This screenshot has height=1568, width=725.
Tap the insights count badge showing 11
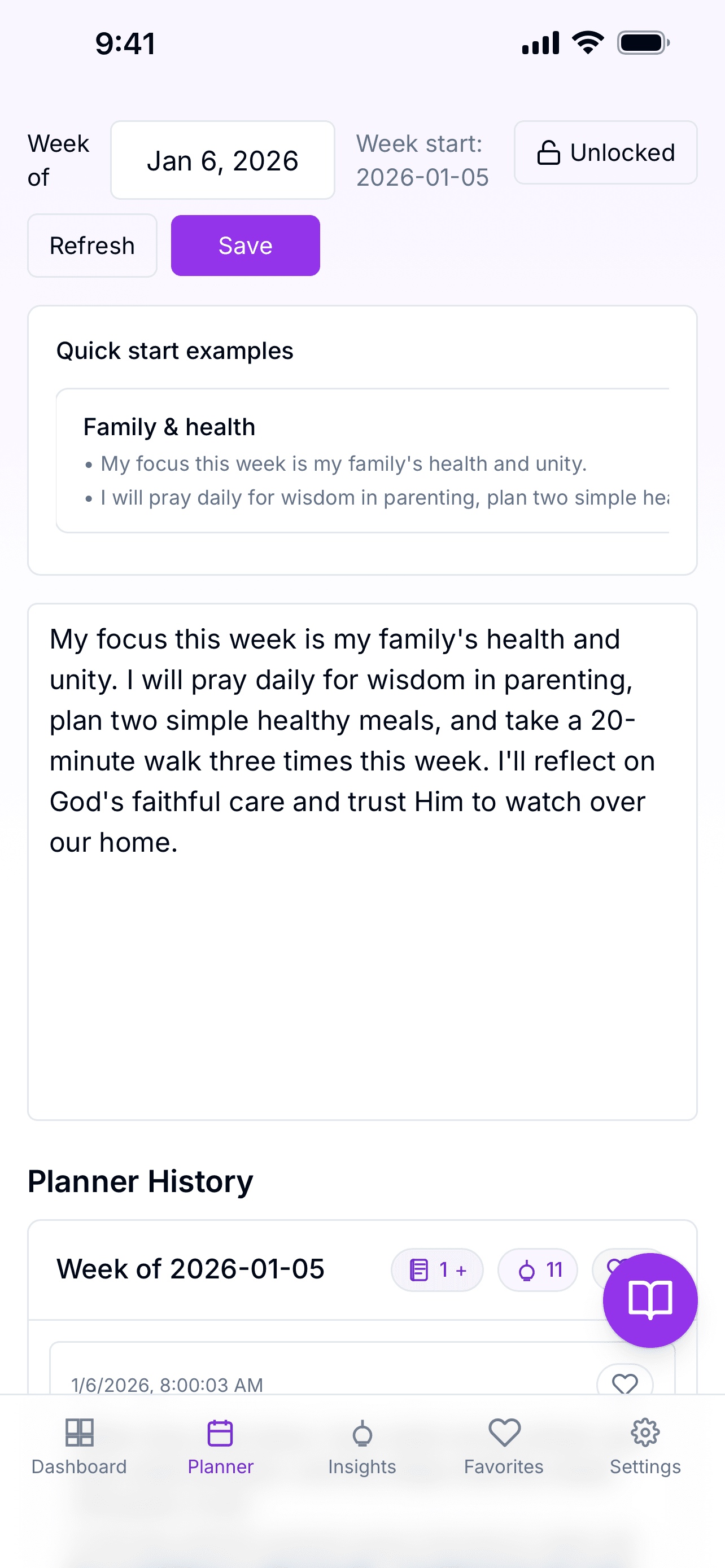pyautogui.click(x=538, y=1270)
